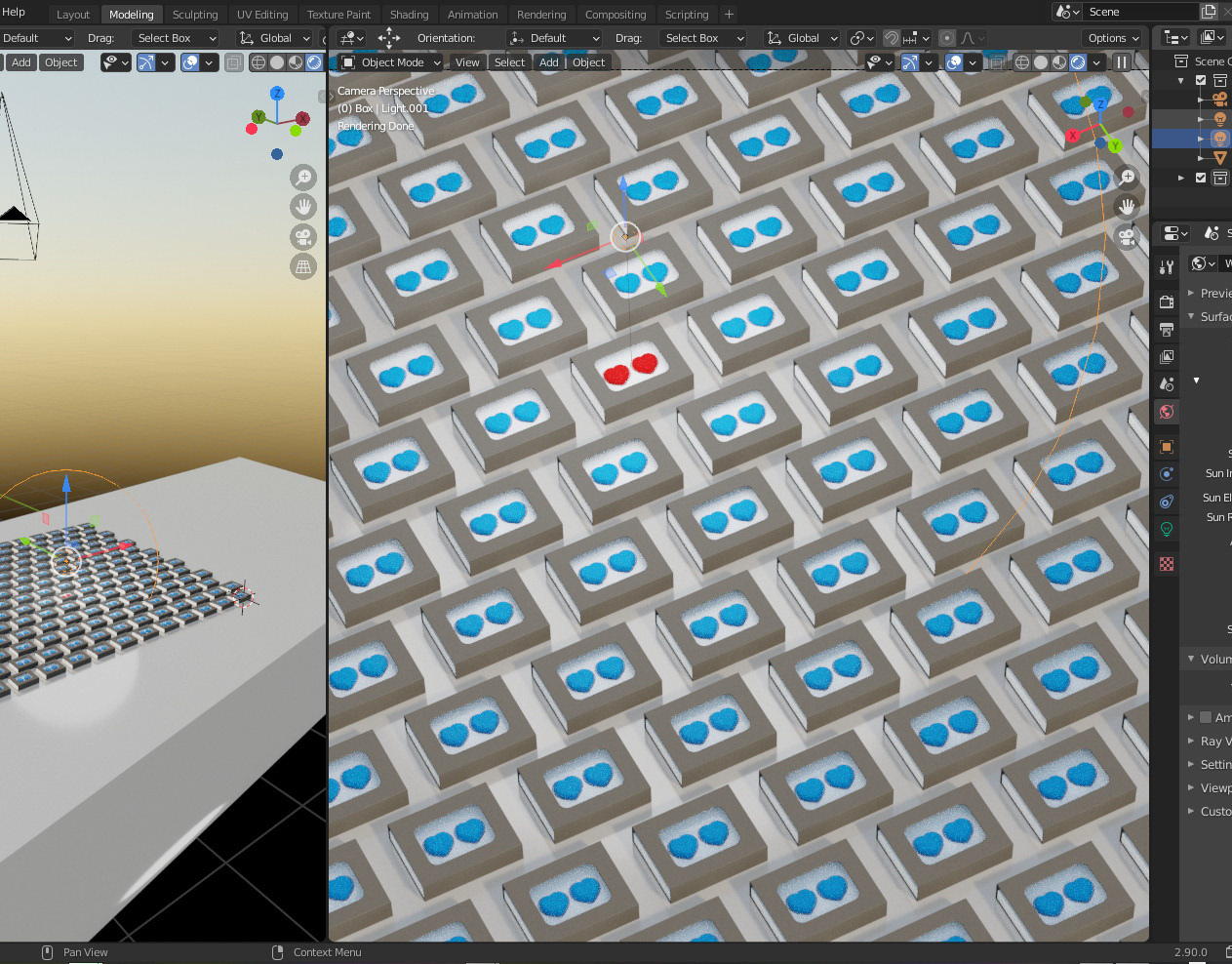Open the Output properties tab
Viewport: 1232px width, 964px height.
(1166, 330)
